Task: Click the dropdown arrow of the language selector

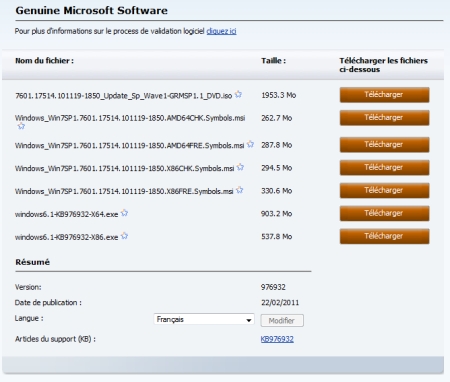Action: tap(249, 320)
